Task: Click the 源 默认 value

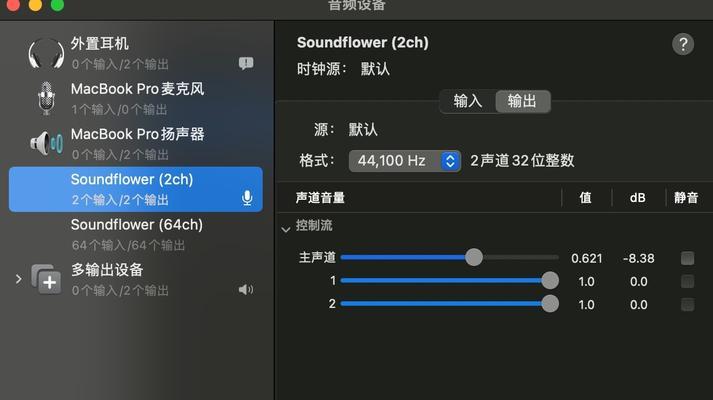Action: point(363,130)
